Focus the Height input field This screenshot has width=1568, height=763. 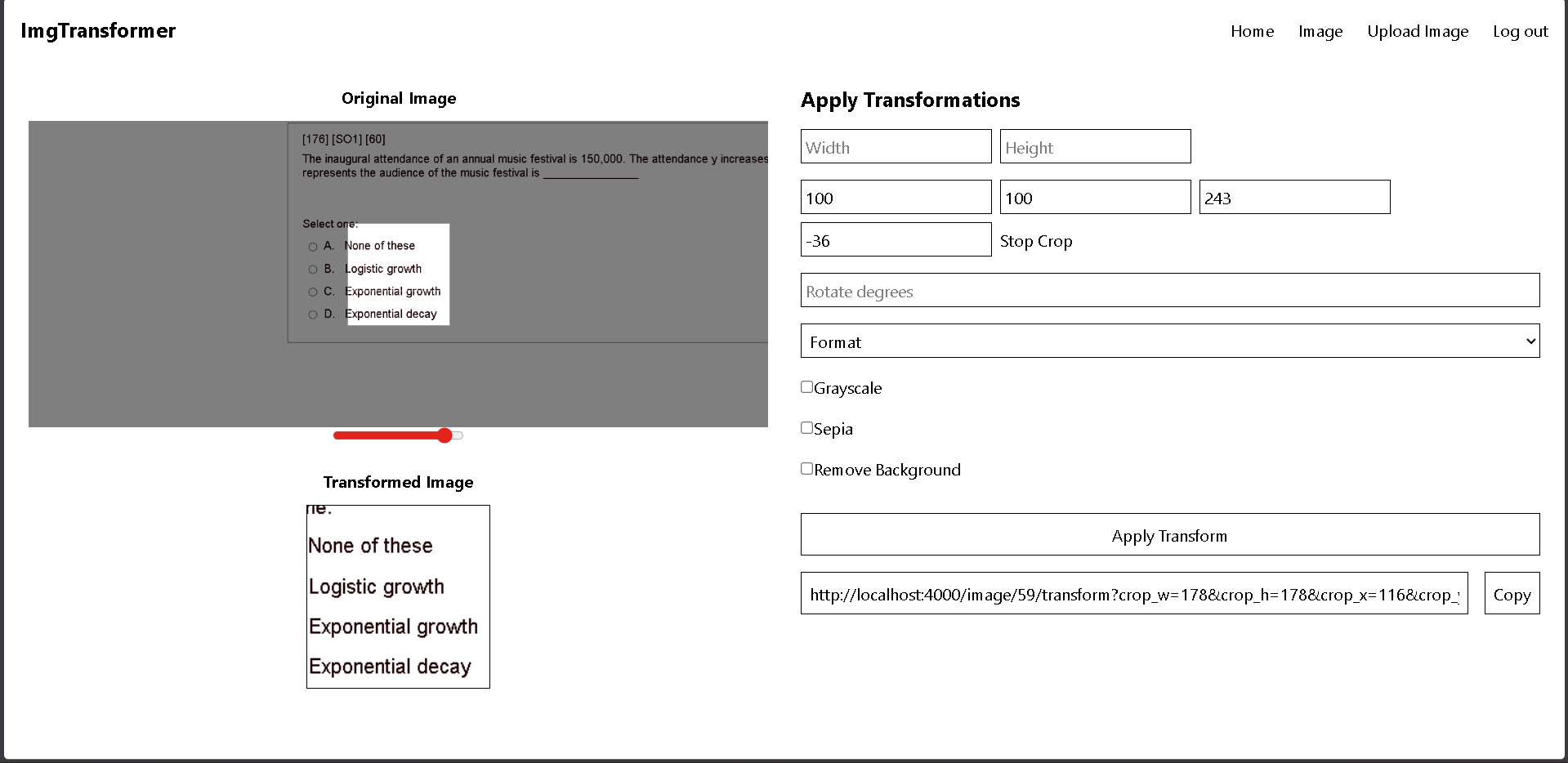(1095, 147)
